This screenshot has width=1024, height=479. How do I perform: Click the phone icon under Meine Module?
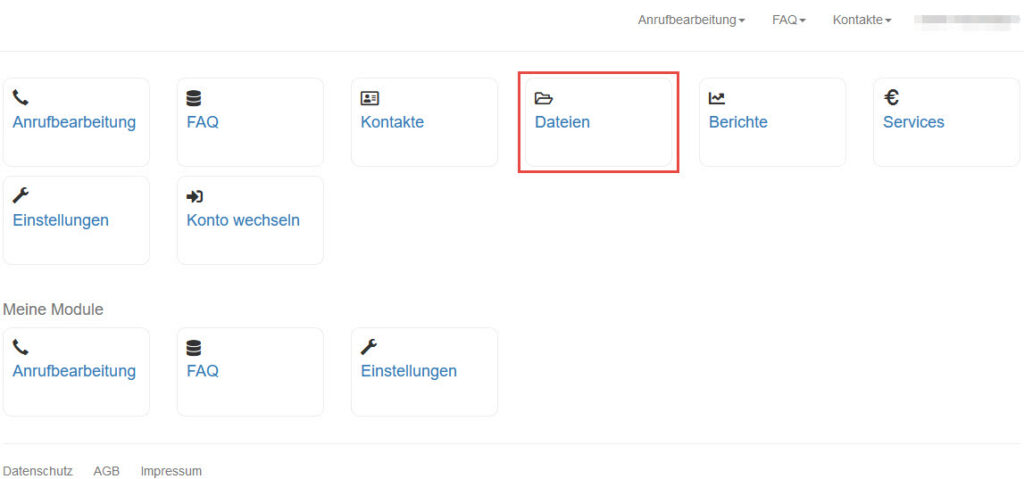point(20,347)
